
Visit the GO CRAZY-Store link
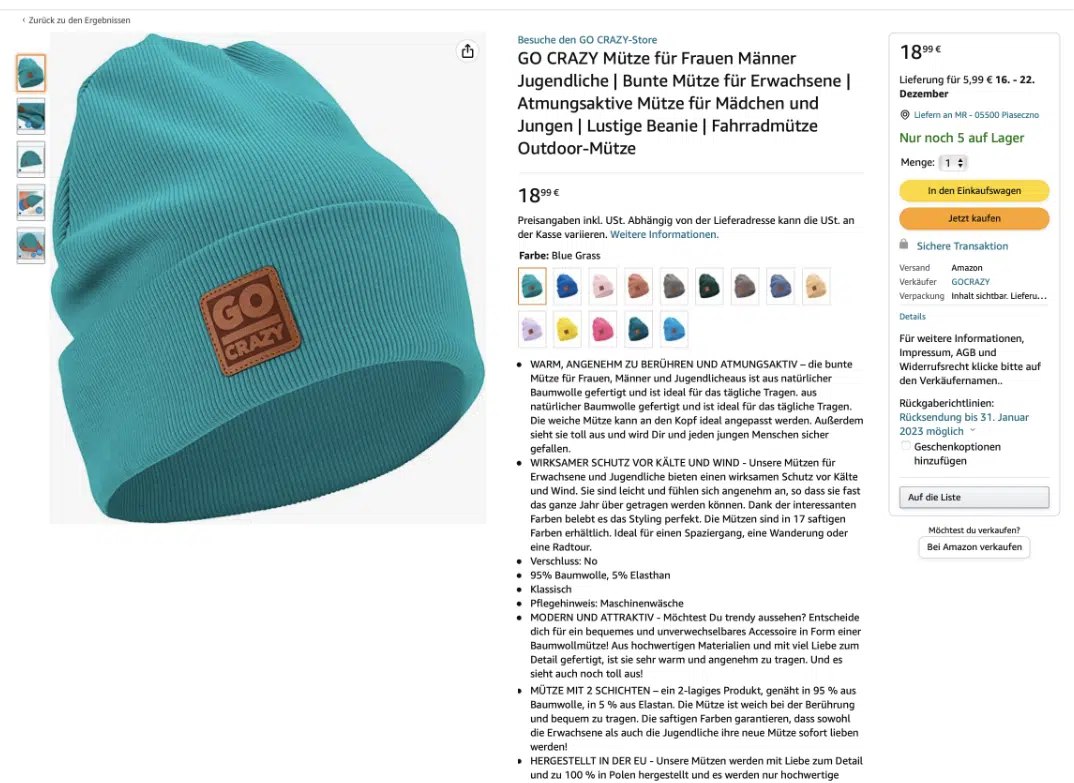coord(587,40)
